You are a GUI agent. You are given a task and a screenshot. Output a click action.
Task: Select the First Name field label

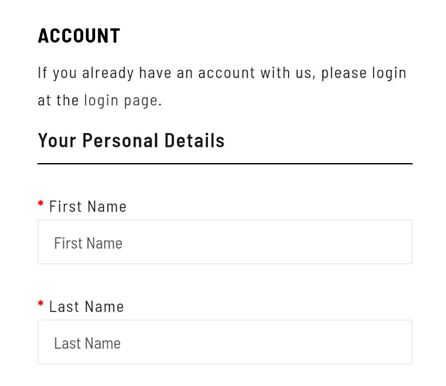pyautogui.click(x=88, y=206)
